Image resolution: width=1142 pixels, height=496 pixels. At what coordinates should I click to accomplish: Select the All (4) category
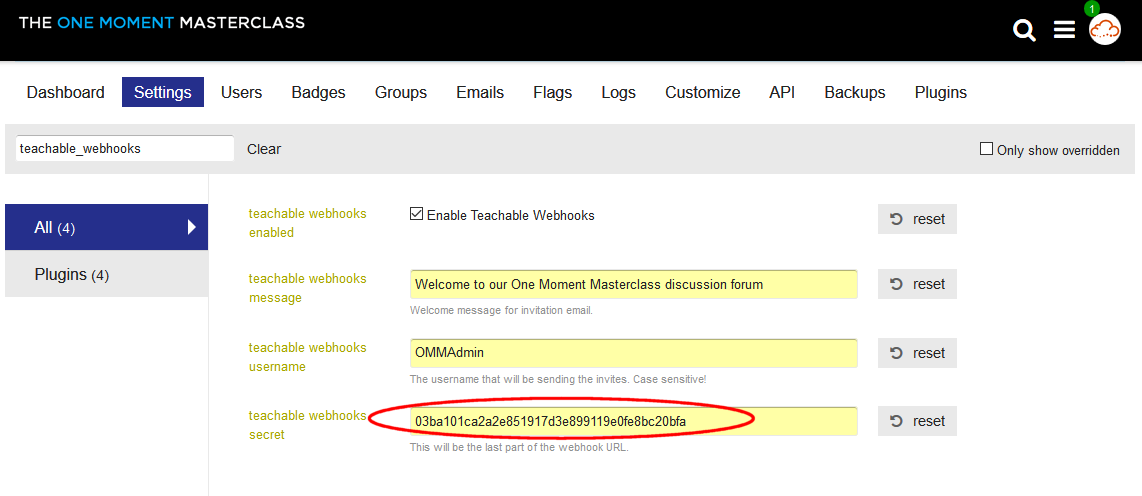[106, 227]
